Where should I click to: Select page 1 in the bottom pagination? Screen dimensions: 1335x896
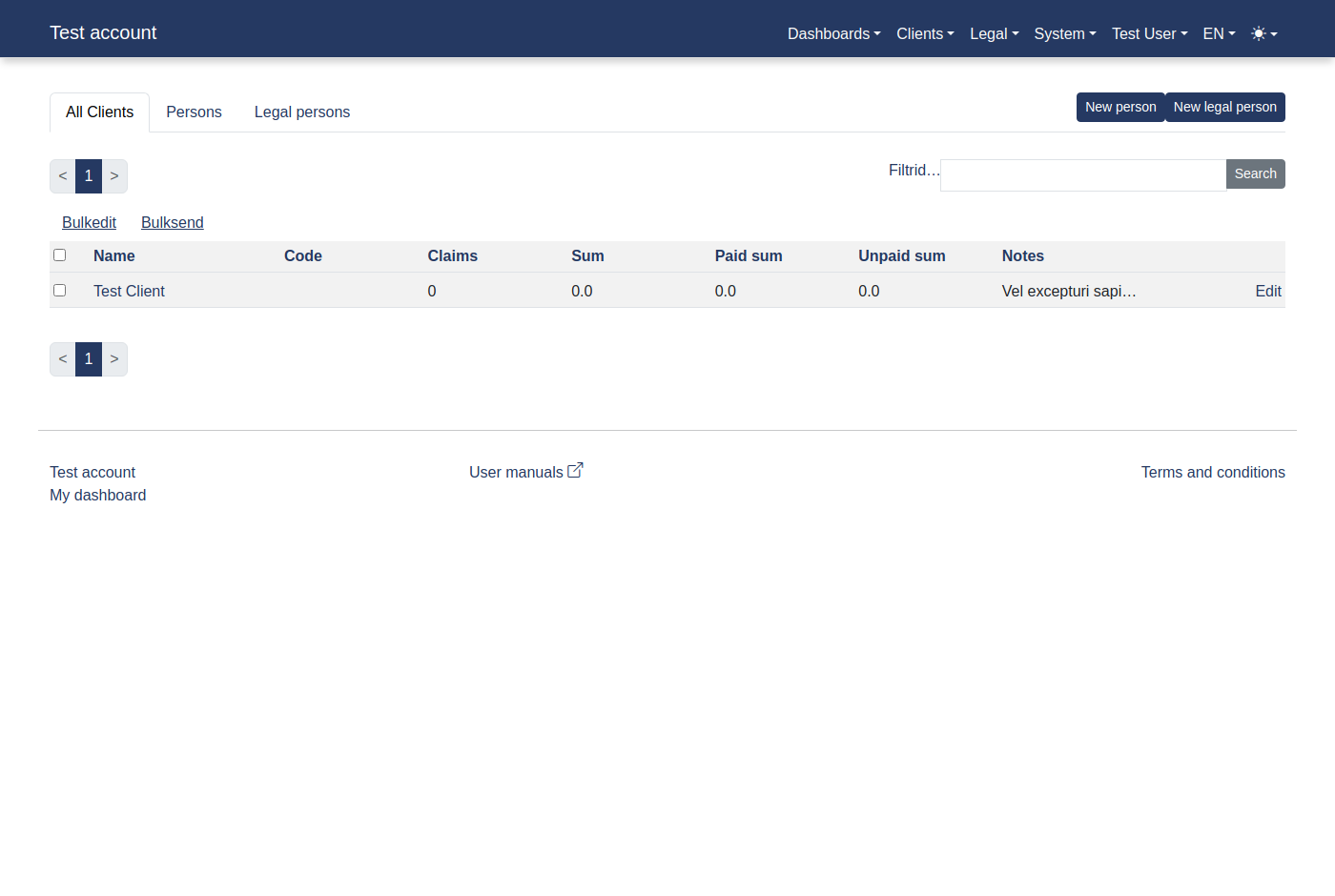coord(89,359)
